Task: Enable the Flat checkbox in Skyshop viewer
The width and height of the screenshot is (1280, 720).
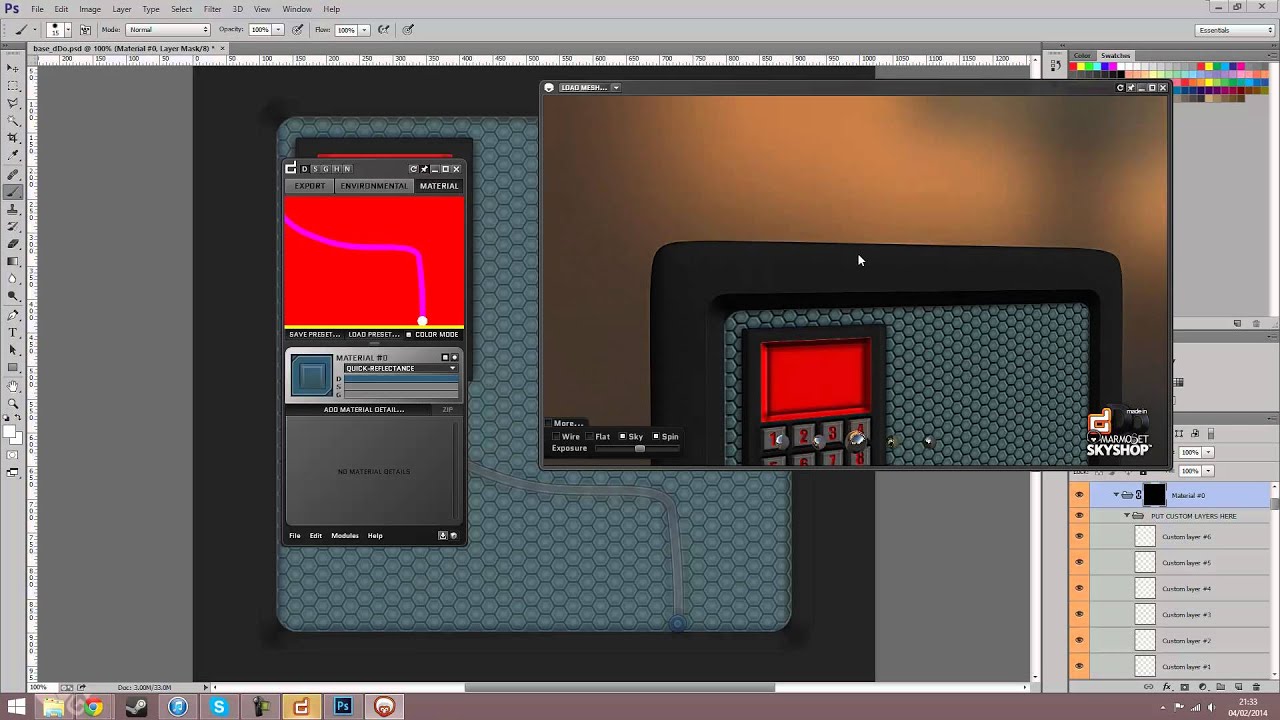Action: (x=590, y=437)
